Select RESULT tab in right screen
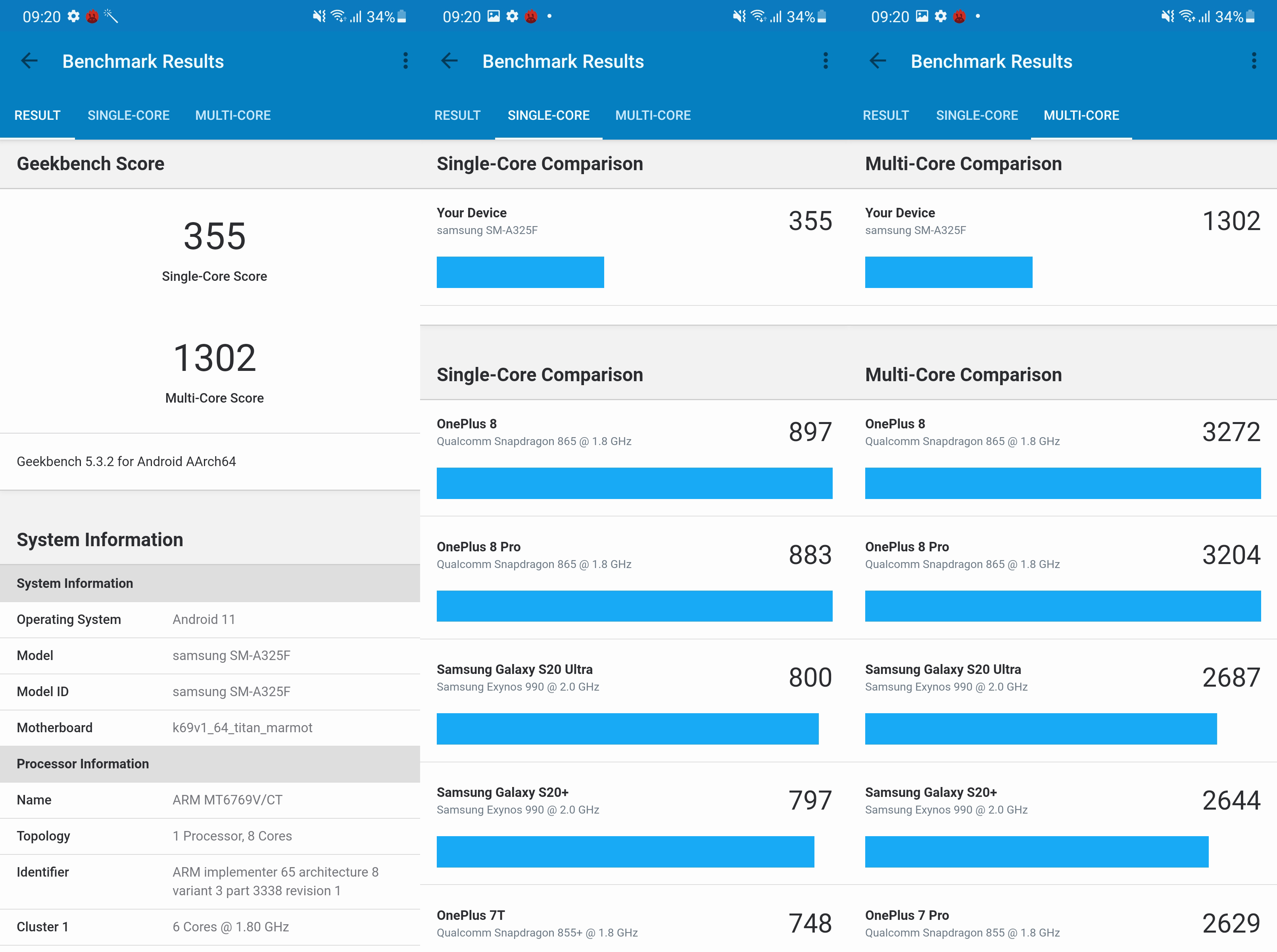Image resolution: width=1277 pixels, height=952 pixels. click(886, 115)
